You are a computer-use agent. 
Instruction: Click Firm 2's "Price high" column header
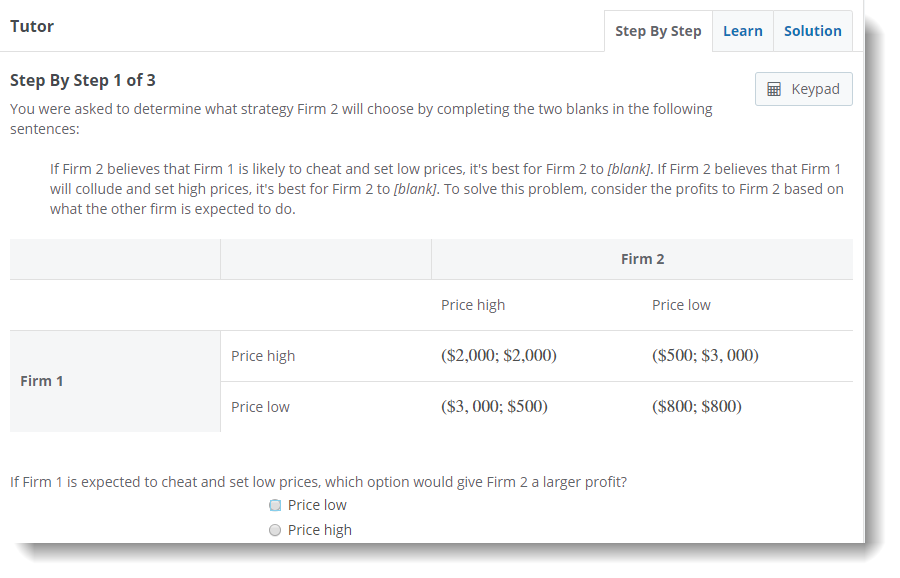(x=473, y=305)
